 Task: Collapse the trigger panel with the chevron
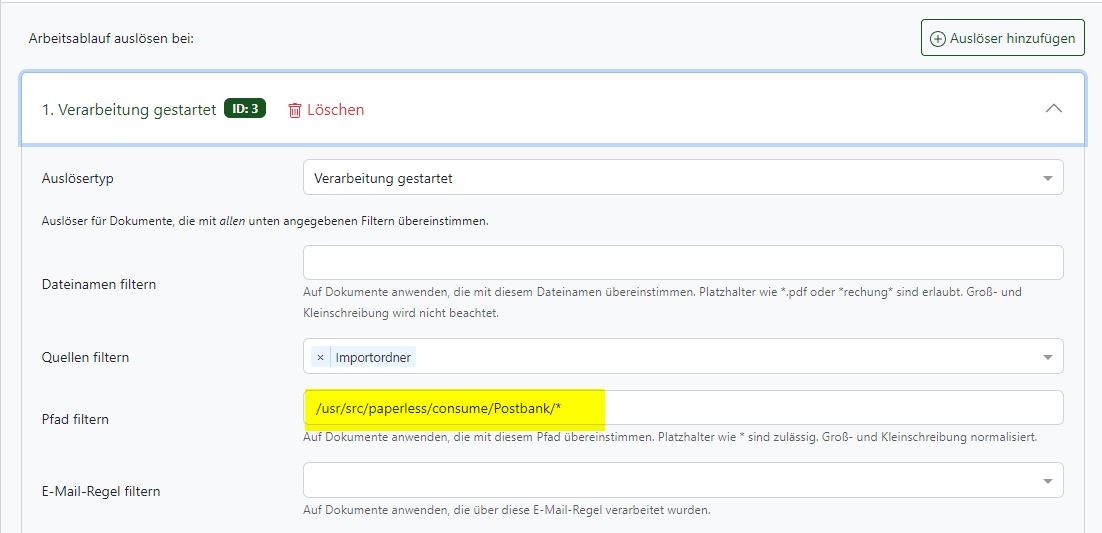pyautogui.click(x=1053, y=109)
